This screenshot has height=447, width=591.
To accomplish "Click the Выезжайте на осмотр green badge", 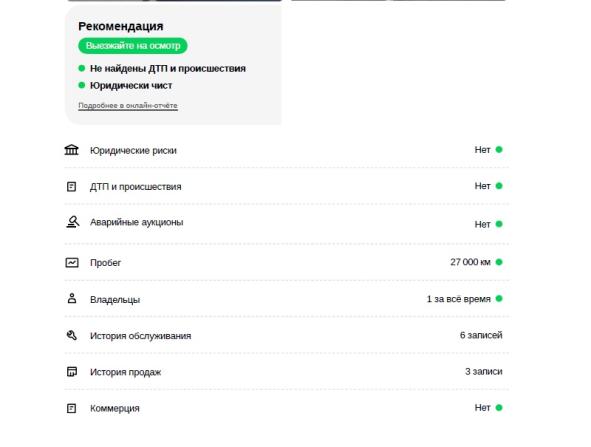I will click(133, 46).
